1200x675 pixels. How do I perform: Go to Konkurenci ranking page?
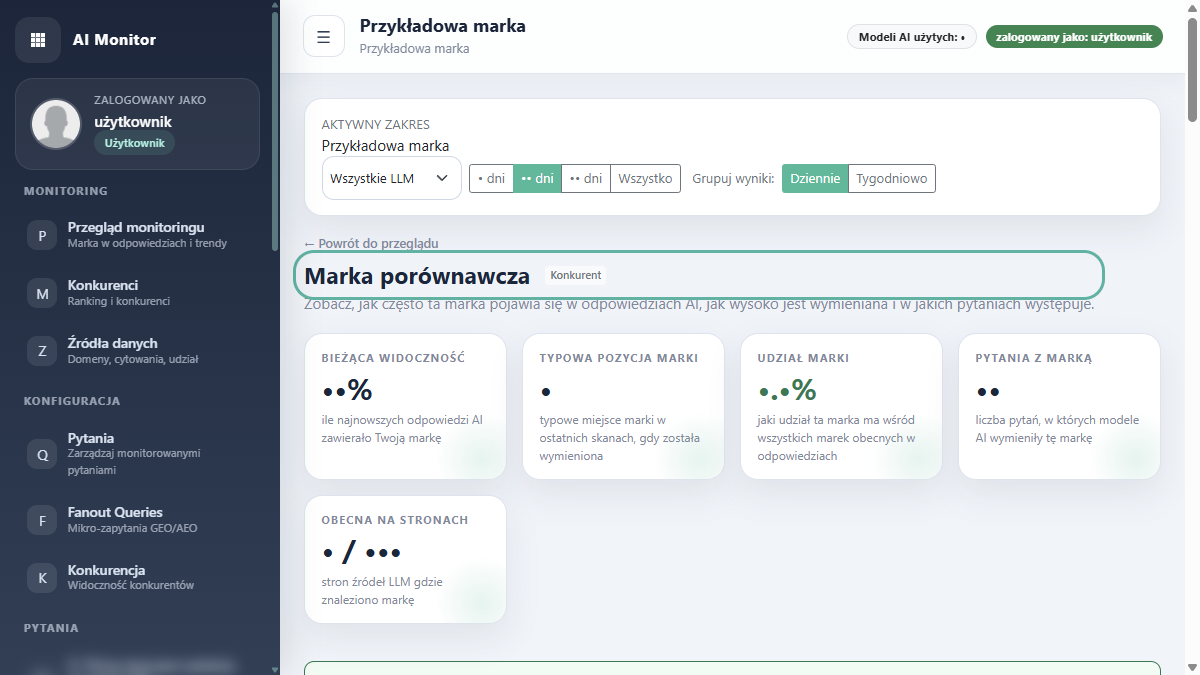coord(139,293)
